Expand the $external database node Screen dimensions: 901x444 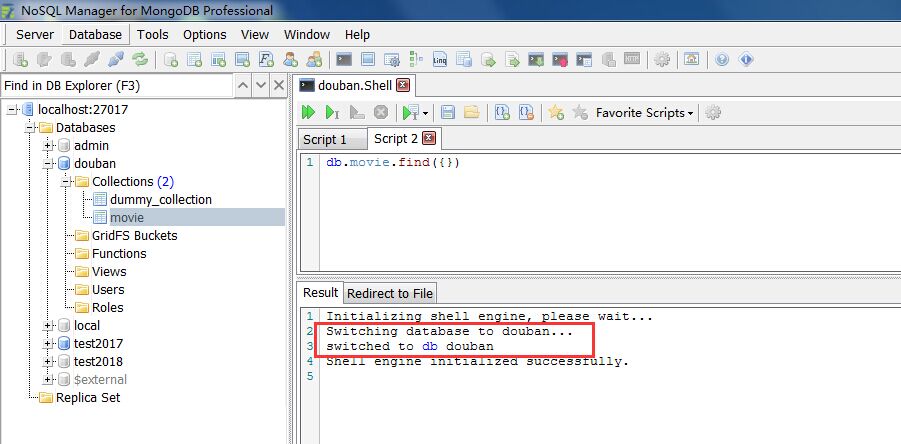coord(48,380)
